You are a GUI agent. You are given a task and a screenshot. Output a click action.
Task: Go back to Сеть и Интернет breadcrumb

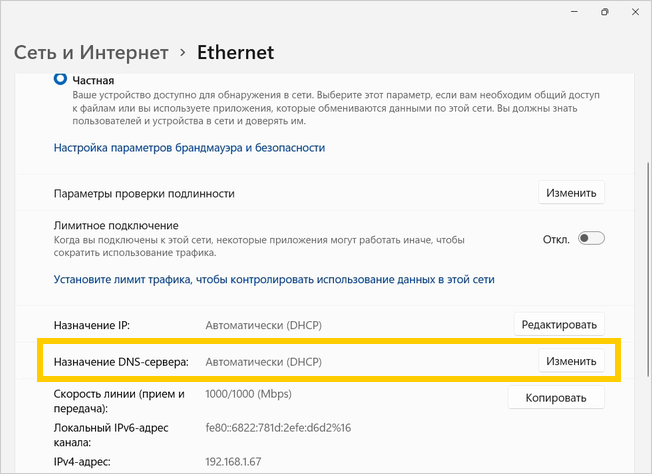click(x=89, y=52)
